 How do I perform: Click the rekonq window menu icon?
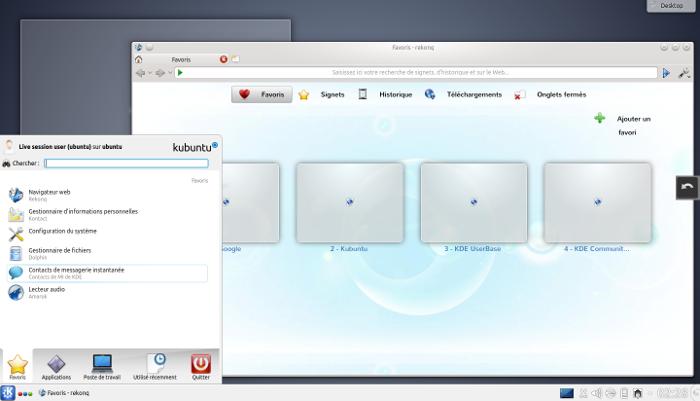138,47
